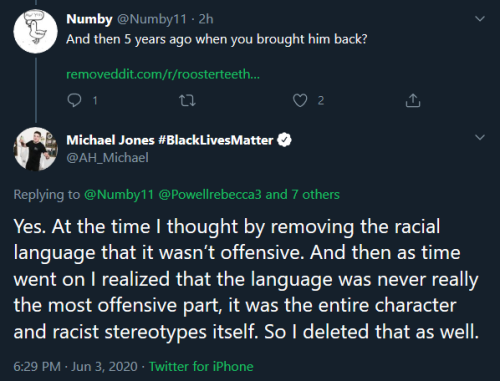Open Numby's duck profile picture
The image size is (500, 381).
click(35, 31)
